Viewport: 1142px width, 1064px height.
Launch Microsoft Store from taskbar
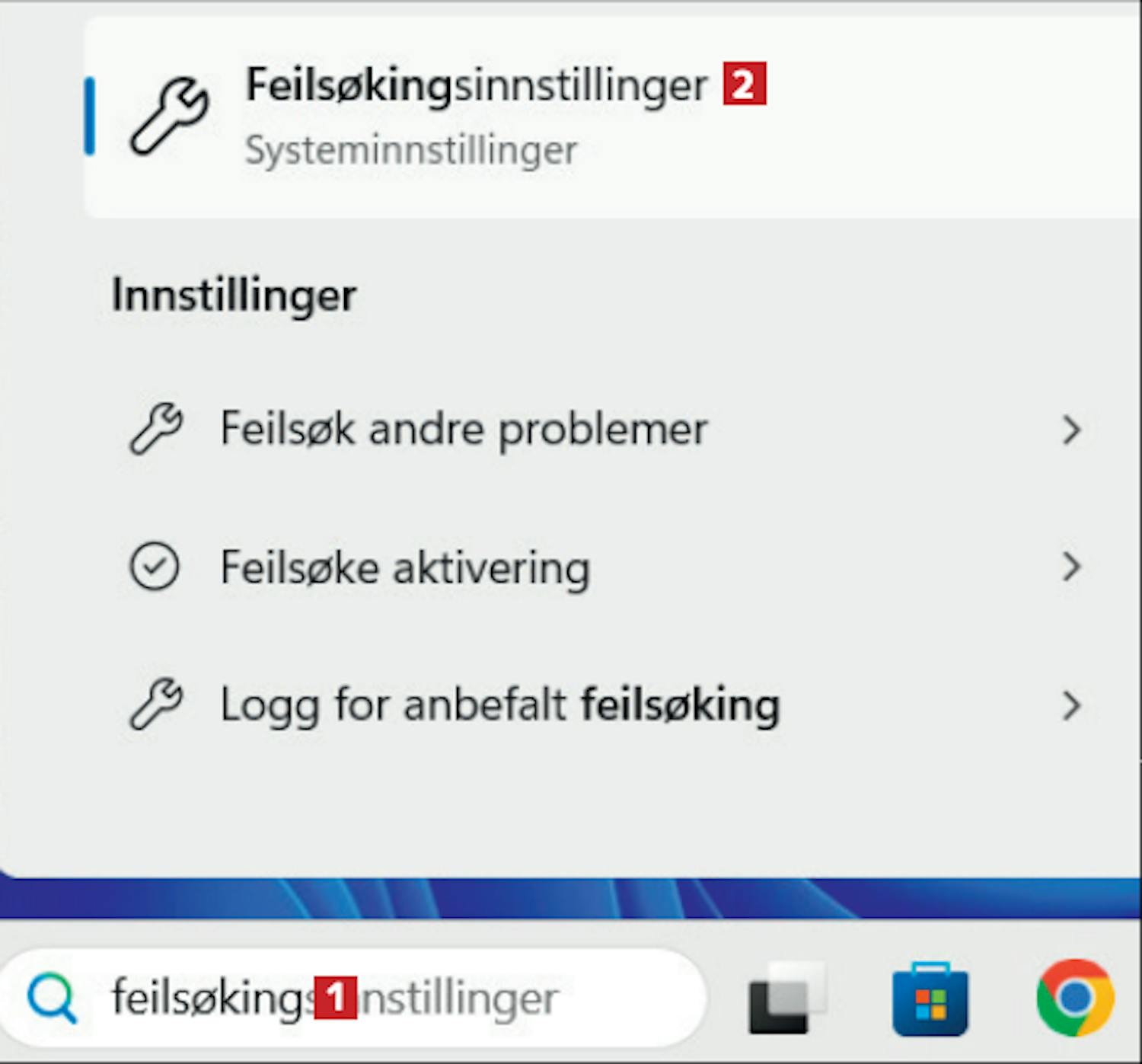point(930,999)
